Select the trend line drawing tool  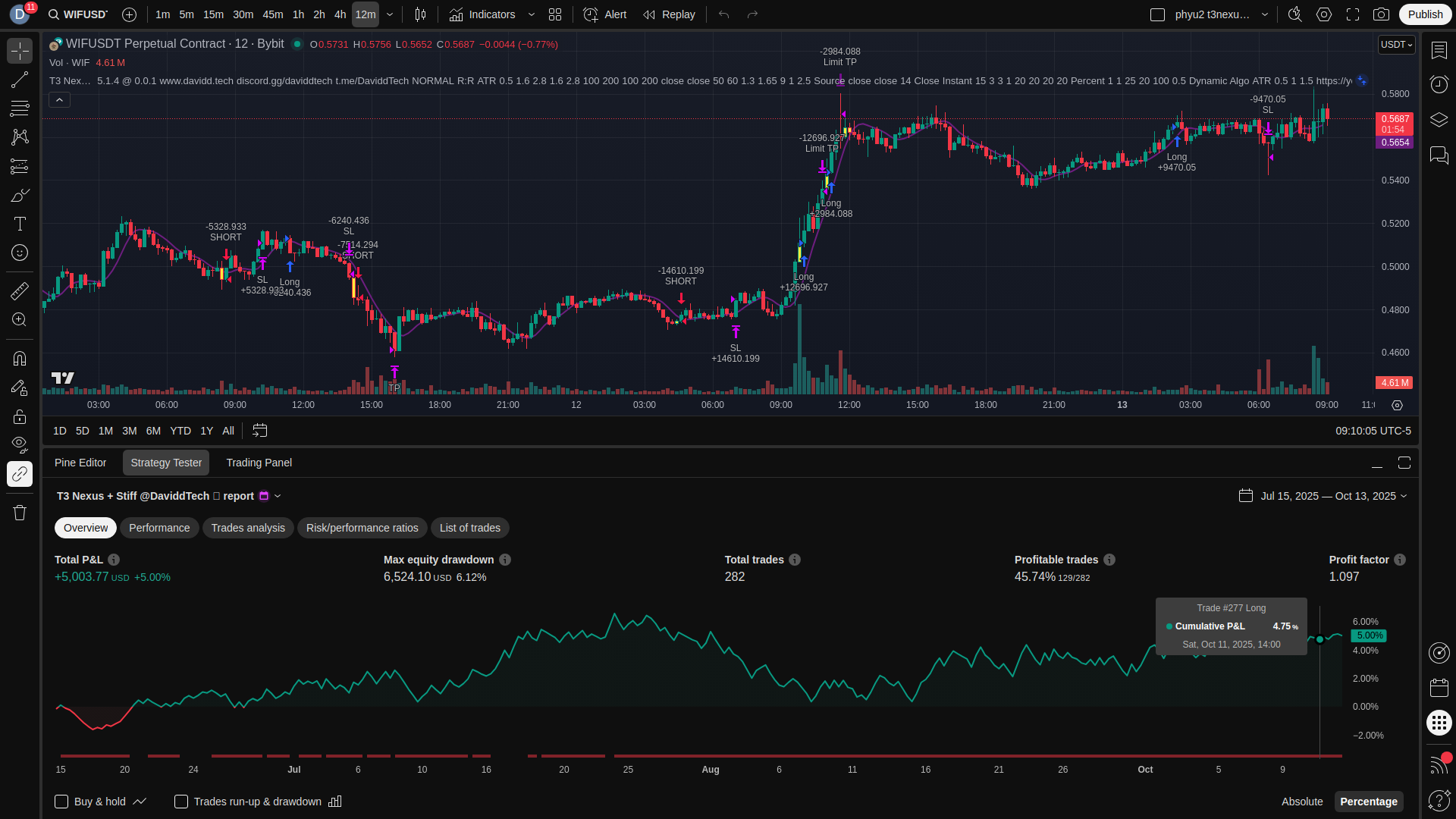[20, 80]
